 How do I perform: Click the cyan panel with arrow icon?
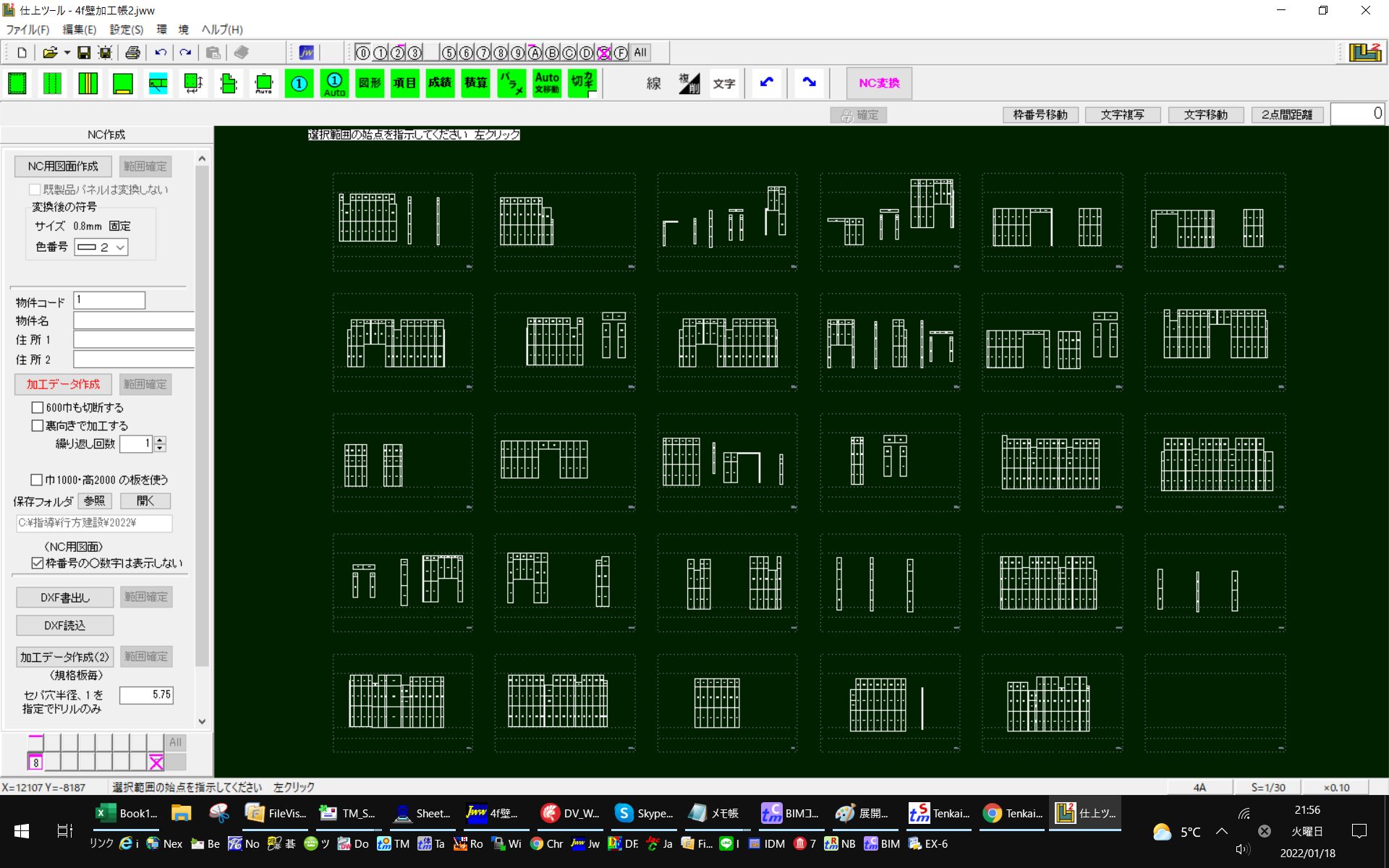158,83
